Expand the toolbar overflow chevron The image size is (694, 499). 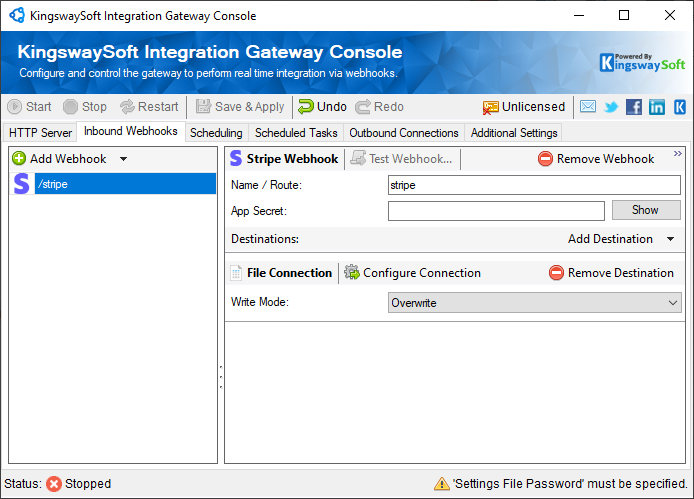tap(678, 154)
